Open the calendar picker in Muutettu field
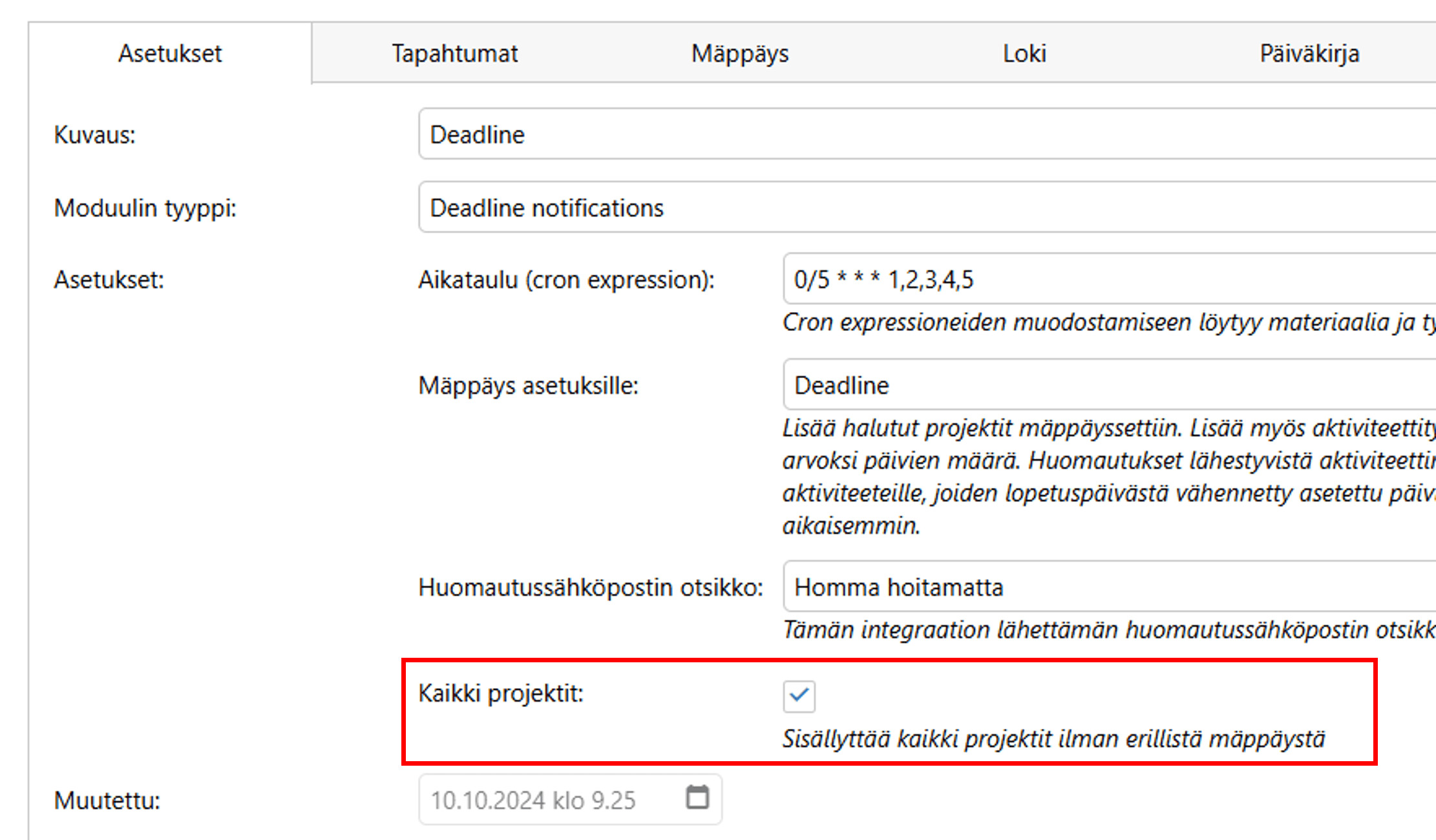Screen dimensions: 1436x840 [x=697, y=798]
